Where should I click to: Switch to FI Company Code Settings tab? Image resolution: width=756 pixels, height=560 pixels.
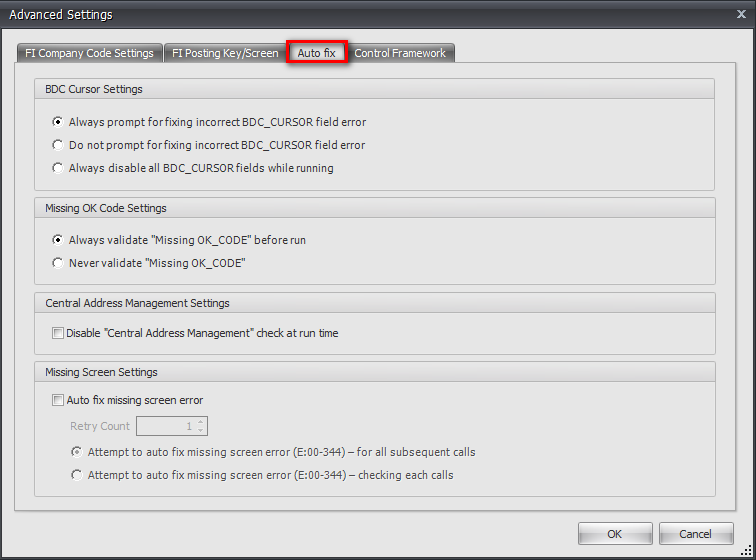tap(89, 53)
